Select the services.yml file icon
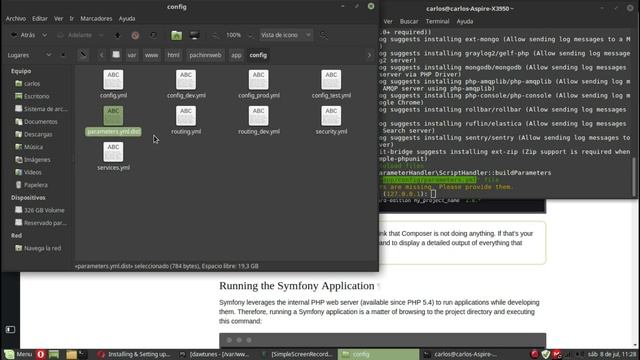This screenshot has width=640, height=360. [113, 152]
